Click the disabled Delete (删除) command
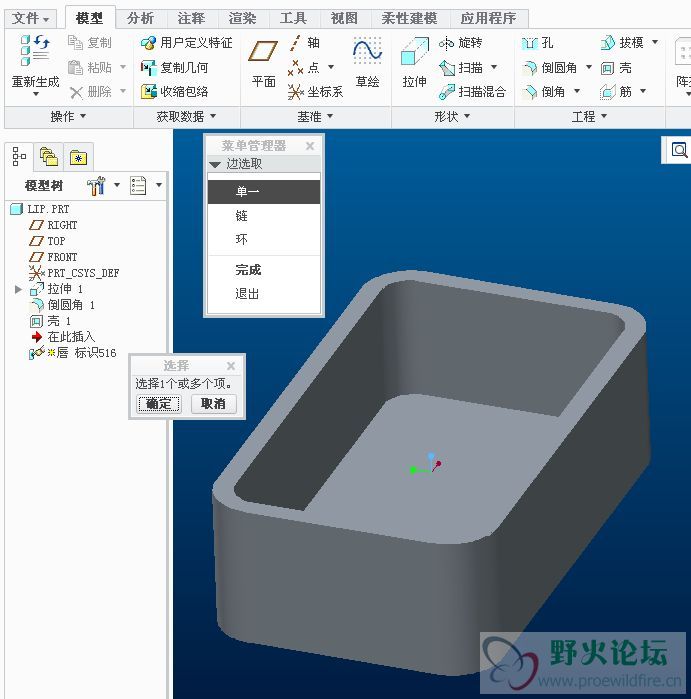Image resolution: width=691 pixels, height=699 pixels. pos(90,92)
